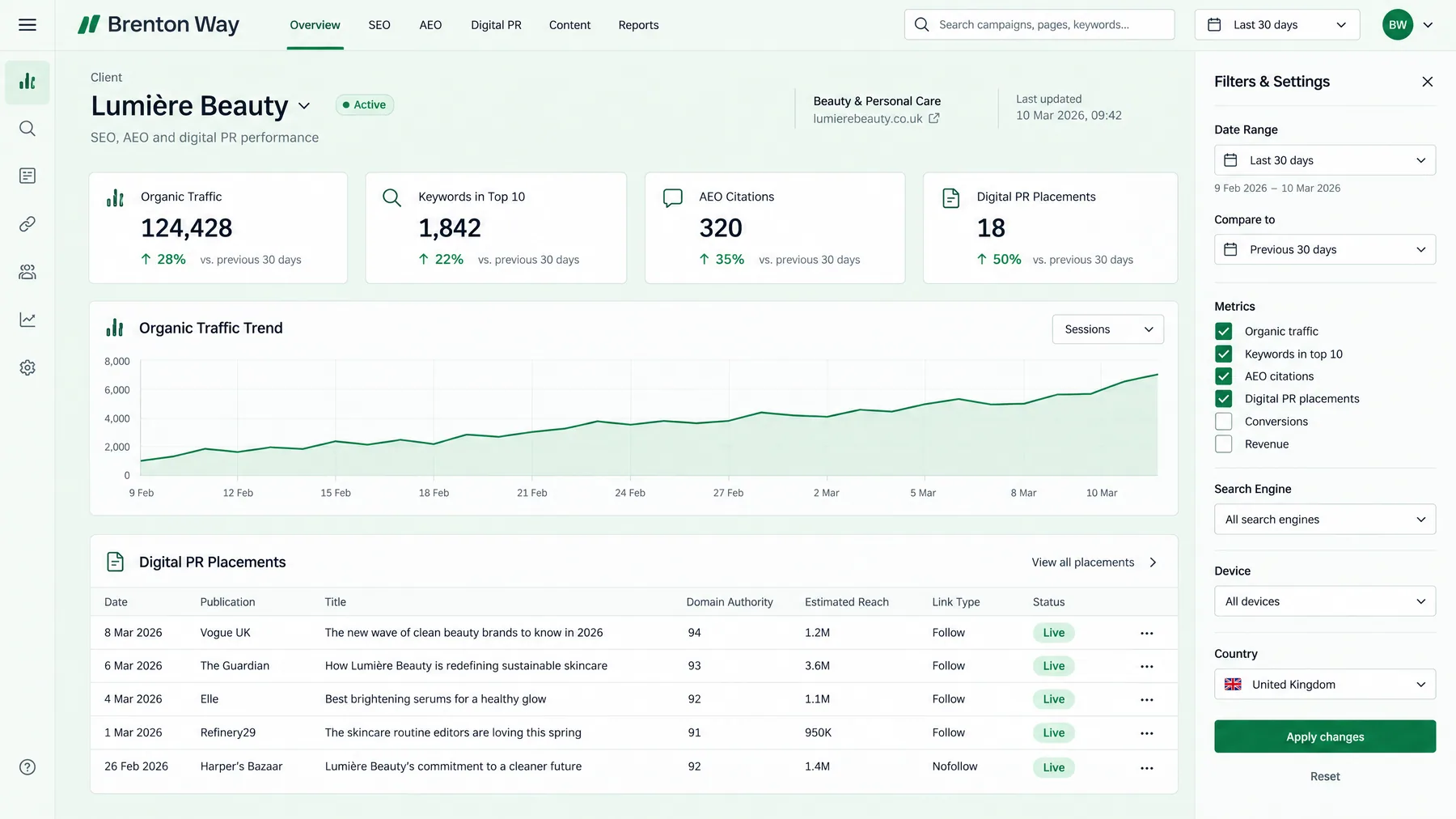Screen dimensions: 1456x819
Task: Open the All search engines dropdown
Action: [x=1325, y=520]
